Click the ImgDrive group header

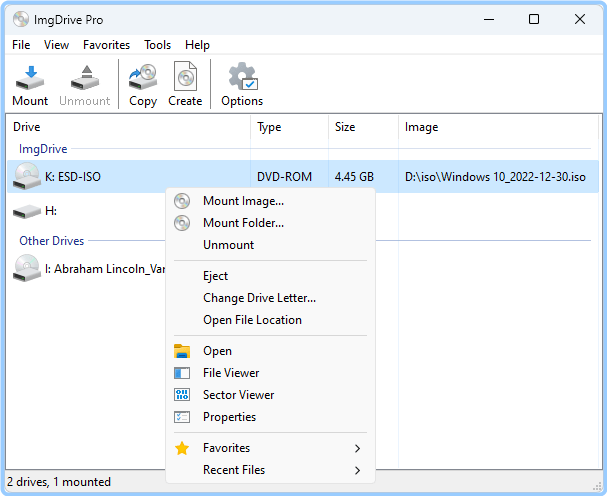coord(43,149)
